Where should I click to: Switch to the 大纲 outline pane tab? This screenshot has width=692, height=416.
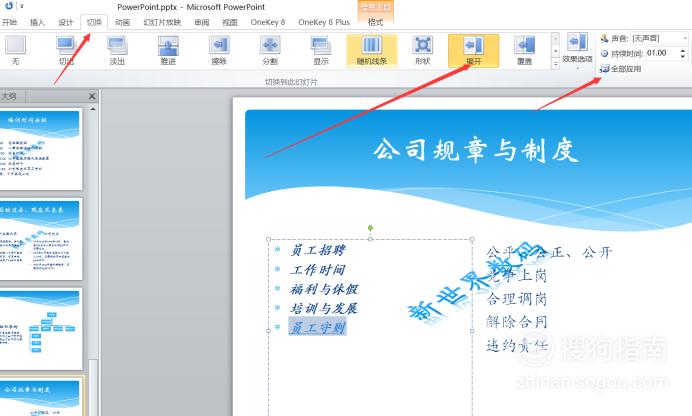(x=10, y=96)
